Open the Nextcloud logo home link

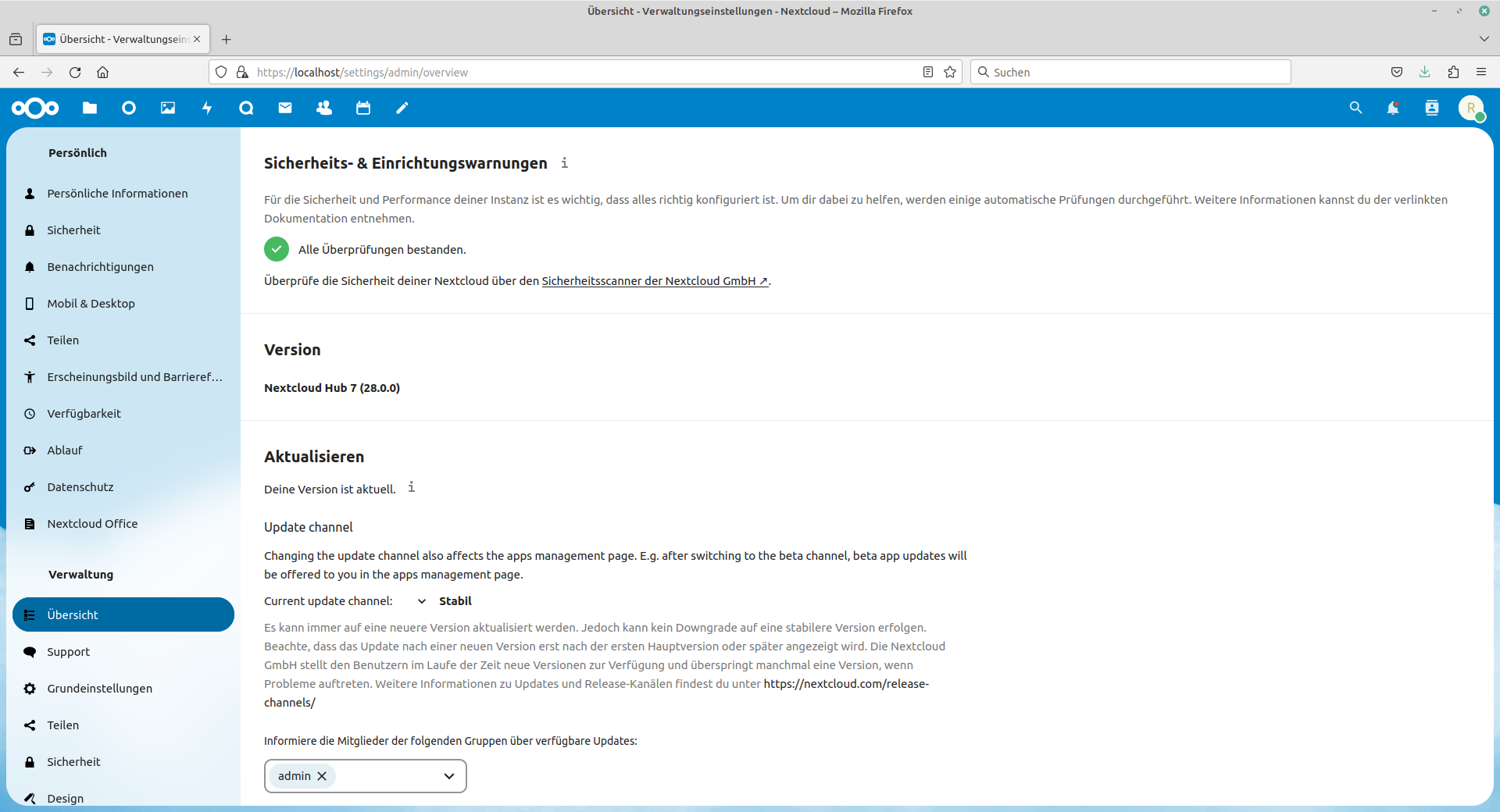click(35, 108)
